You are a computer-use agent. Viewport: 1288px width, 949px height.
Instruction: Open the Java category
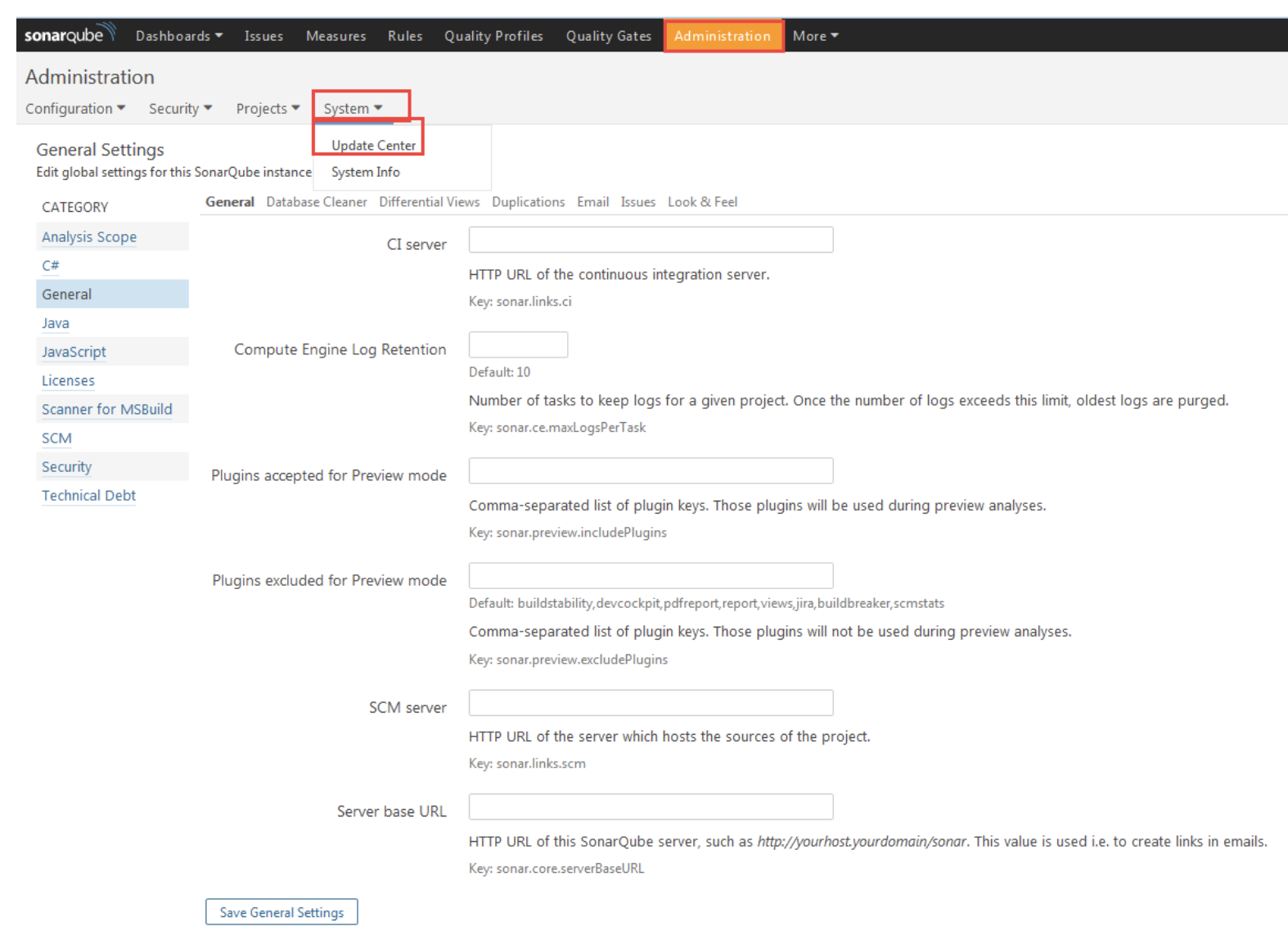pos(55,323)
